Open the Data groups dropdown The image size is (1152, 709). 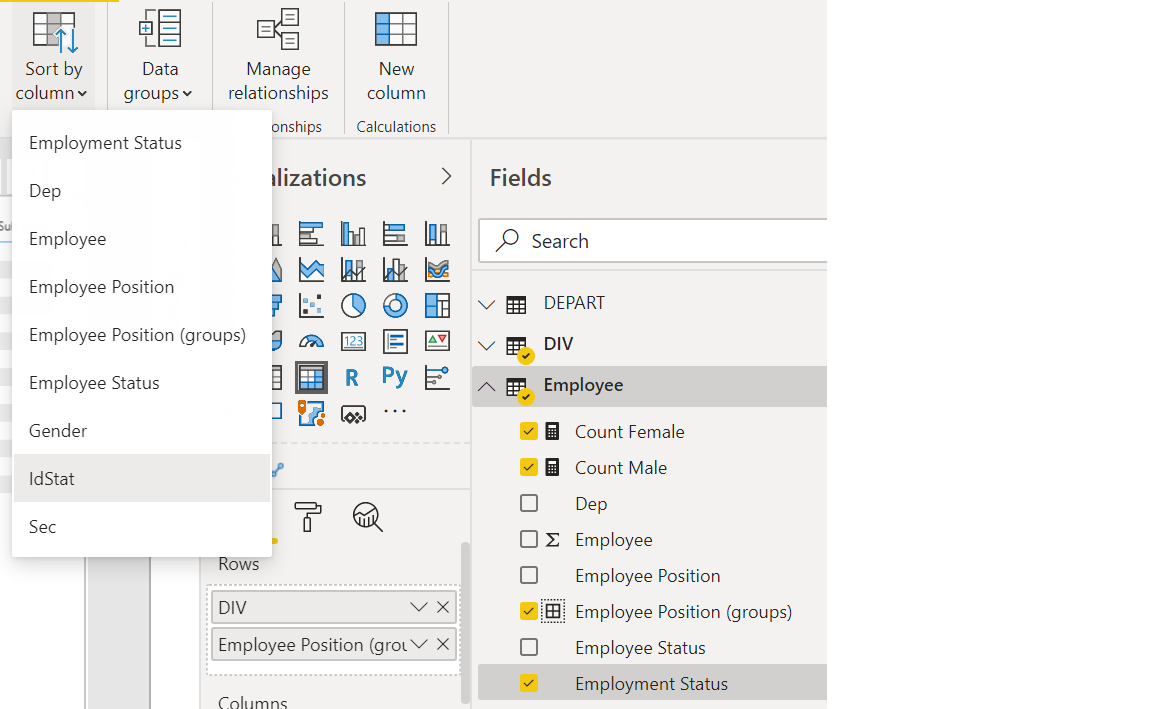(159, 55)
